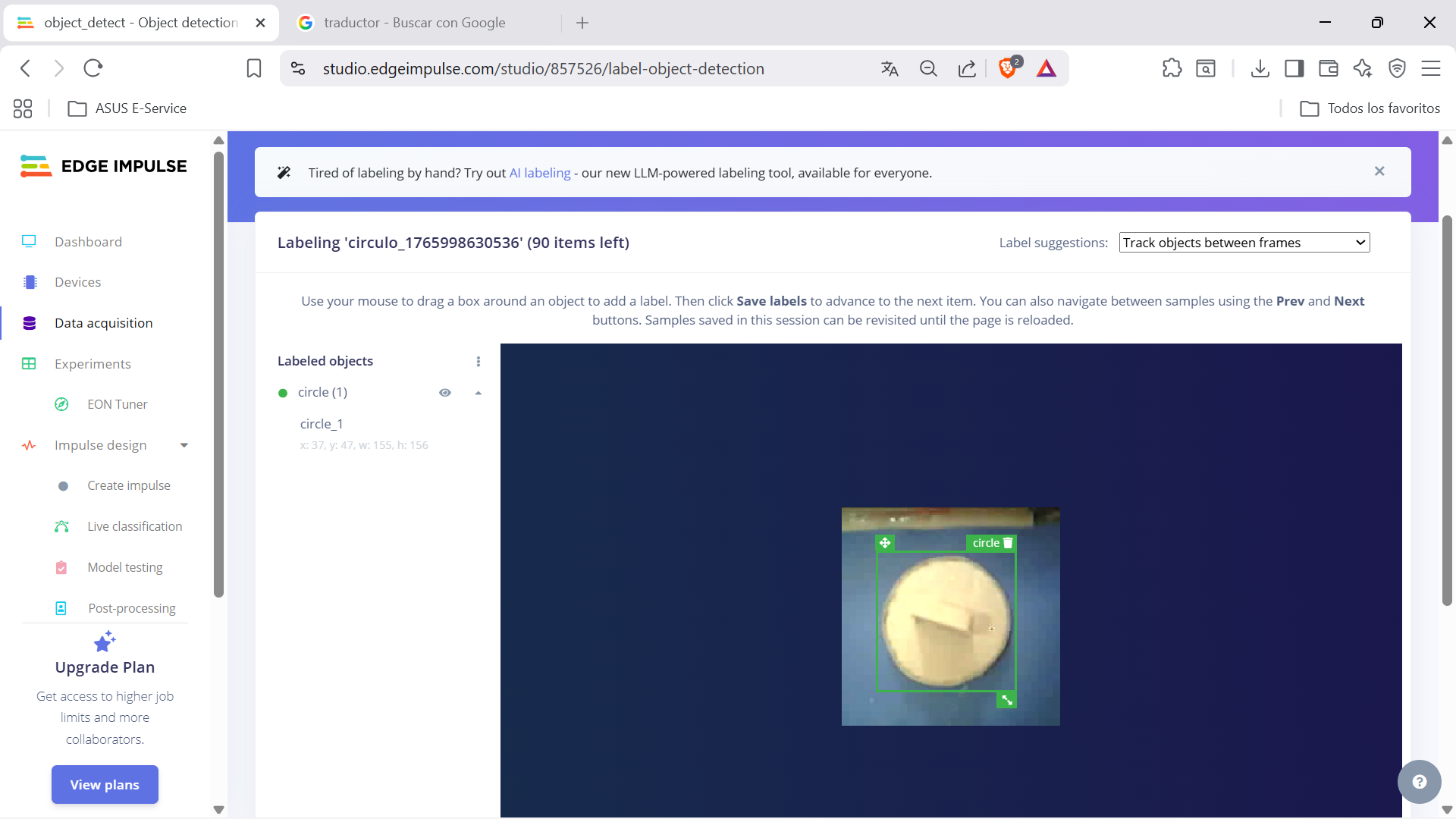
Task: Dismiss the AI labeling banner
Action: 1379,171
